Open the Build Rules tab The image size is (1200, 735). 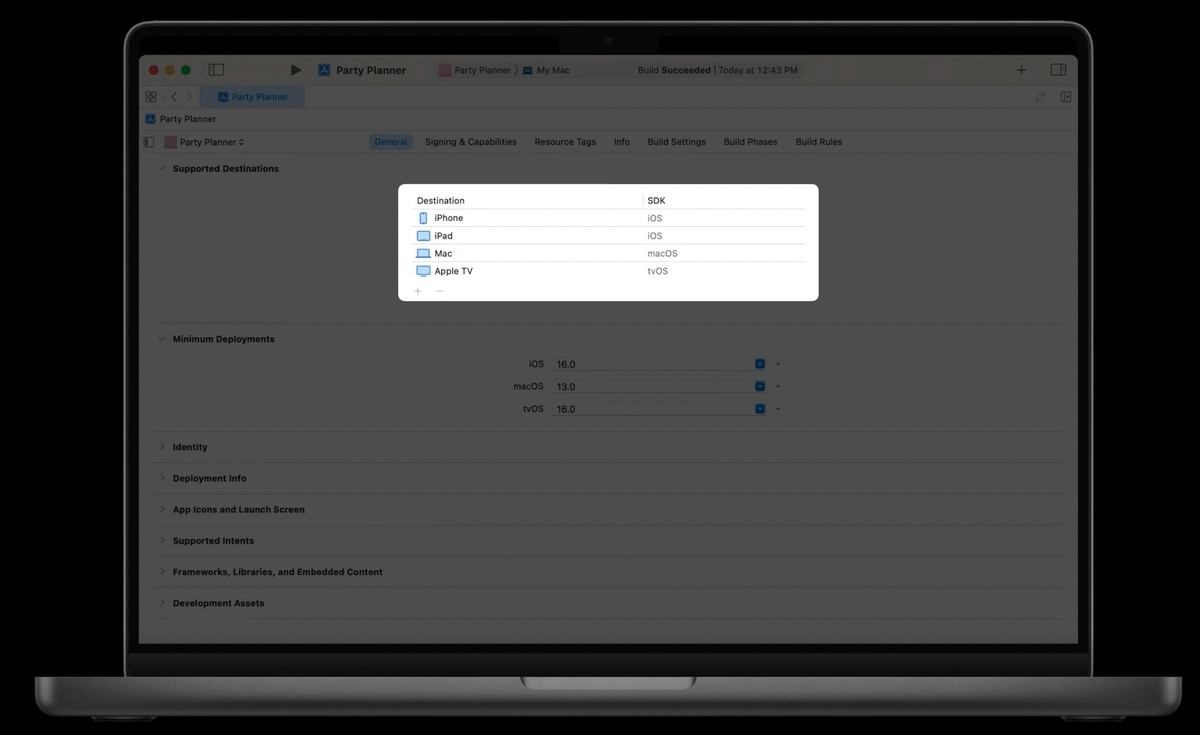tap(819, 142)
